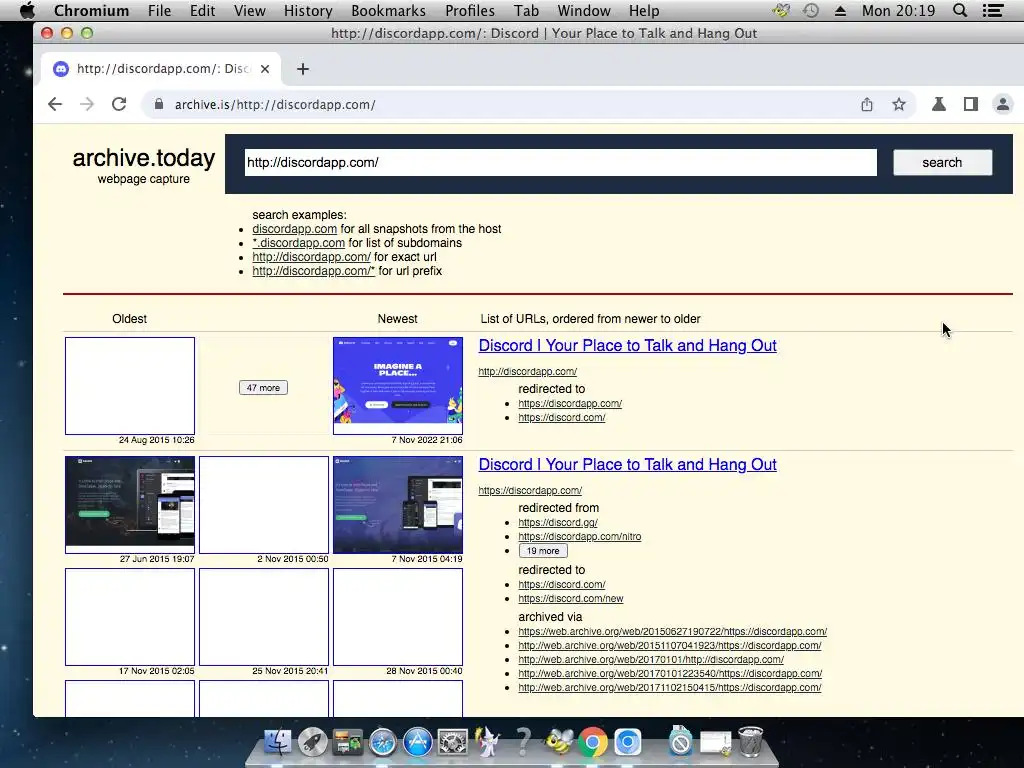The image size is (1024, 768).
Task: Open Notification Center list icon
Action: 993,10
